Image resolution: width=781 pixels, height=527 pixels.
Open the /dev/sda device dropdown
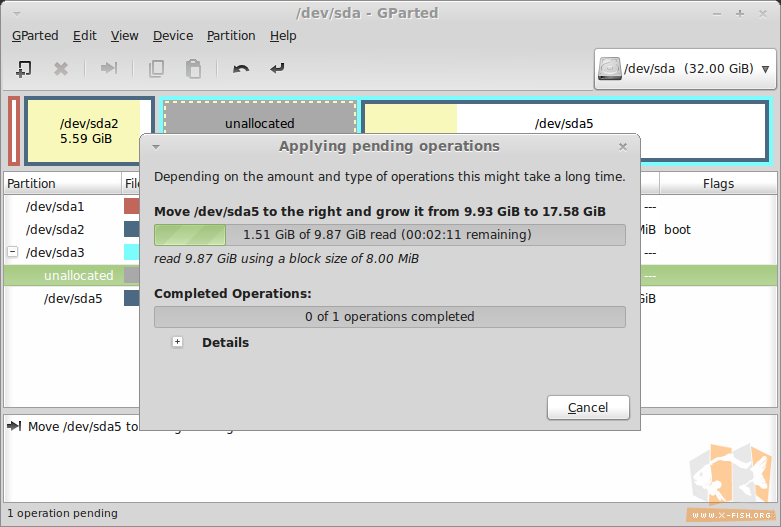click(x=685, y=69)
